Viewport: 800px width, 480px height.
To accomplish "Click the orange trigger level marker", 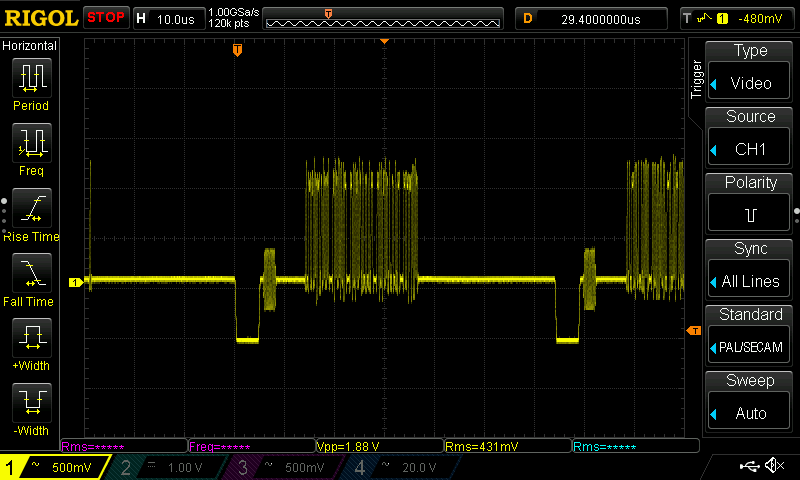I will [x=692, y=331].
